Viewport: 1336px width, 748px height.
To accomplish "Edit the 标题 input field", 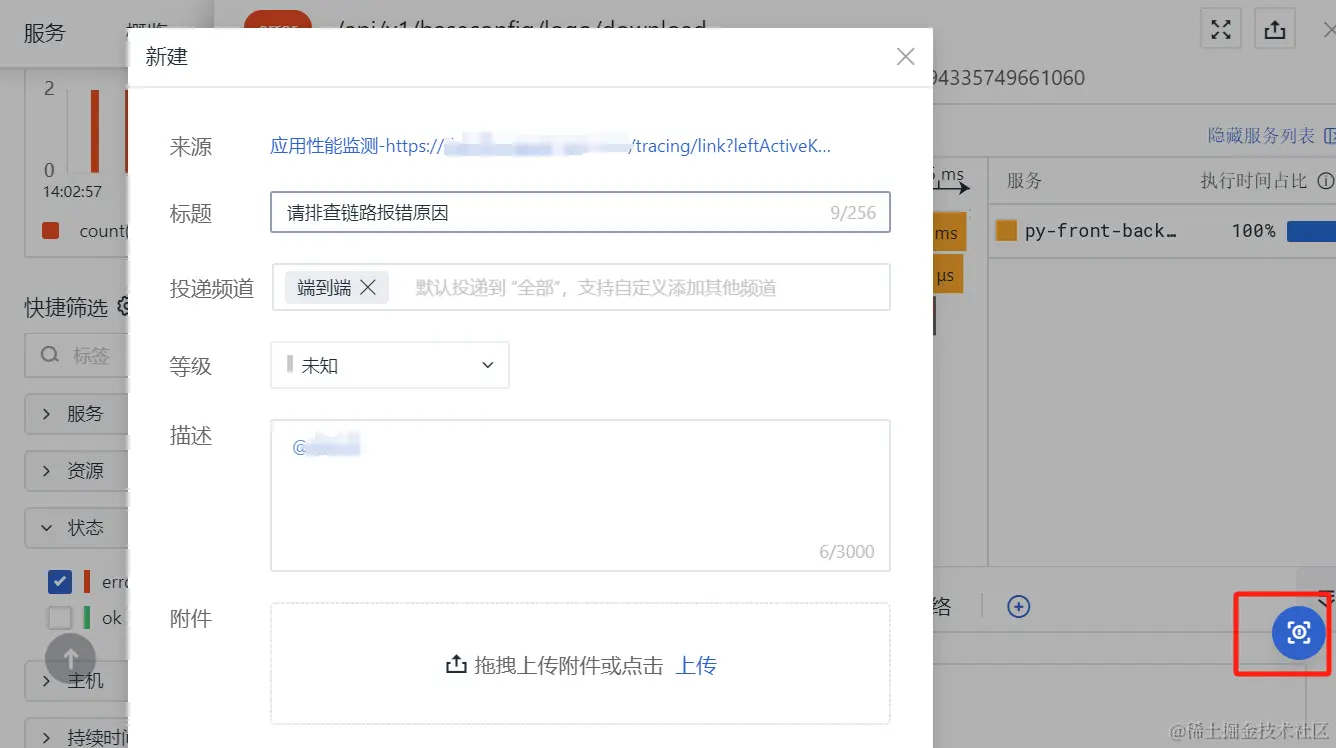I will (x=580, y=212).
